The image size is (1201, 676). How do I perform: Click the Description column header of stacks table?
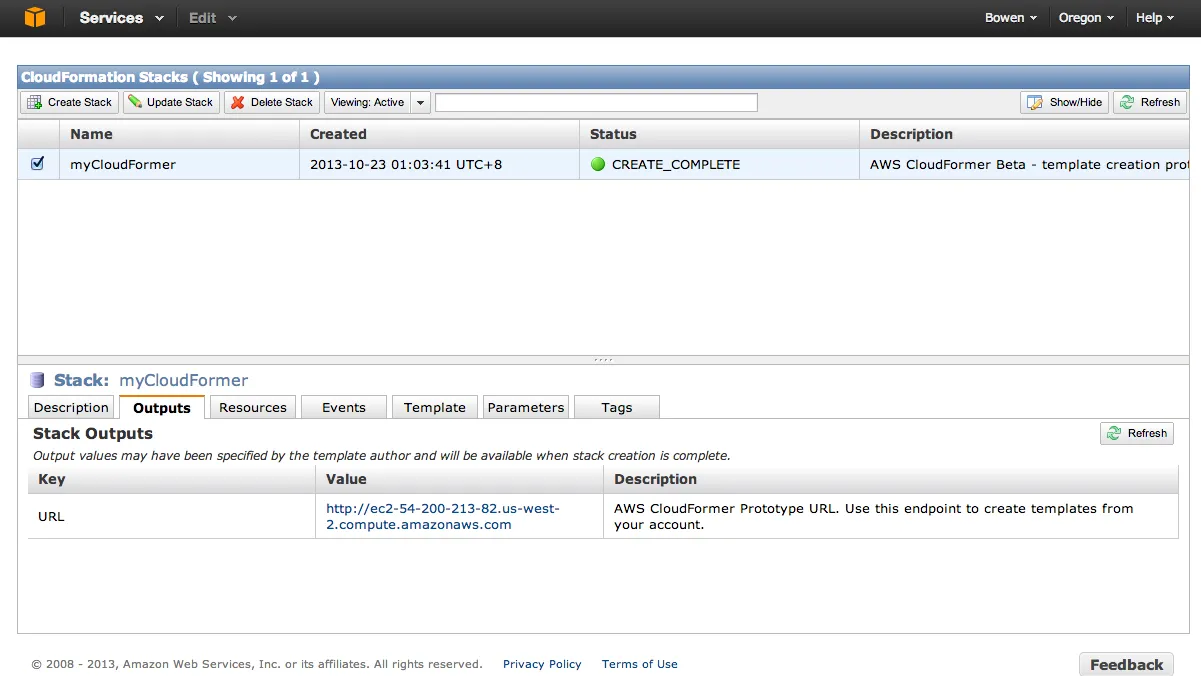click(x=1024, y=134)
